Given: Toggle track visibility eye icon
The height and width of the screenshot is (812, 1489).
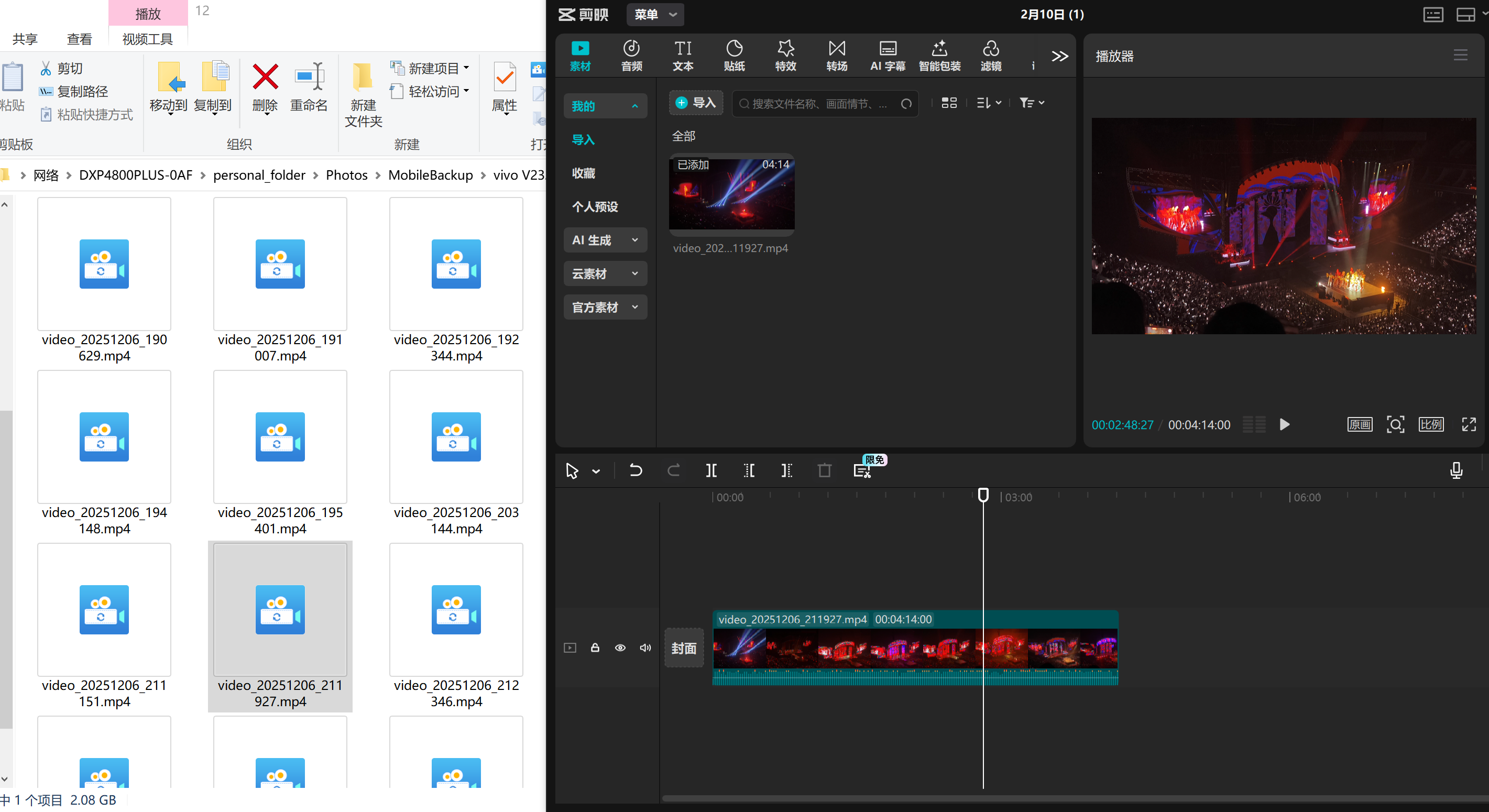Looking at the screenshot, I should click(x=620, y=648).
